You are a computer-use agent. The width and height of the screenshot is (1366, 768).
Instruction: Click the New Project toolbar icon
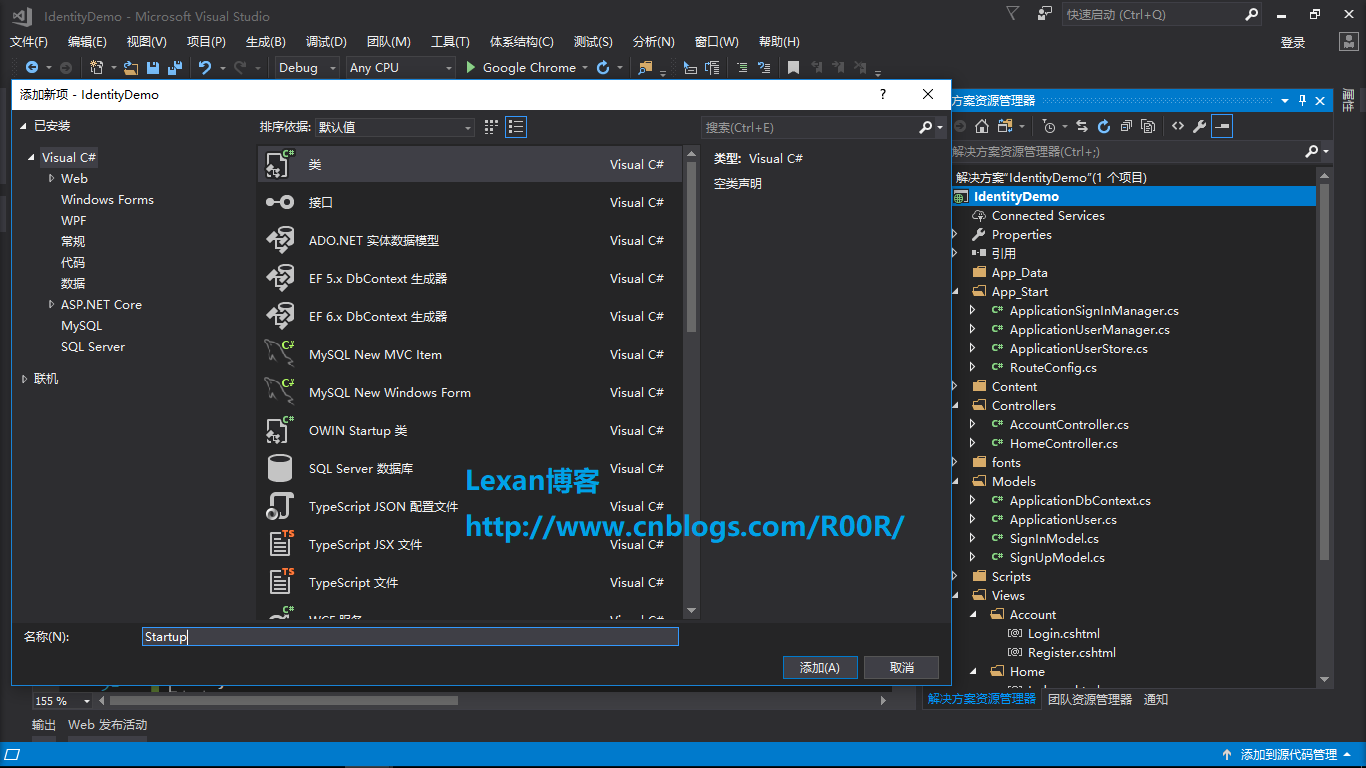(x=97, y=67)
